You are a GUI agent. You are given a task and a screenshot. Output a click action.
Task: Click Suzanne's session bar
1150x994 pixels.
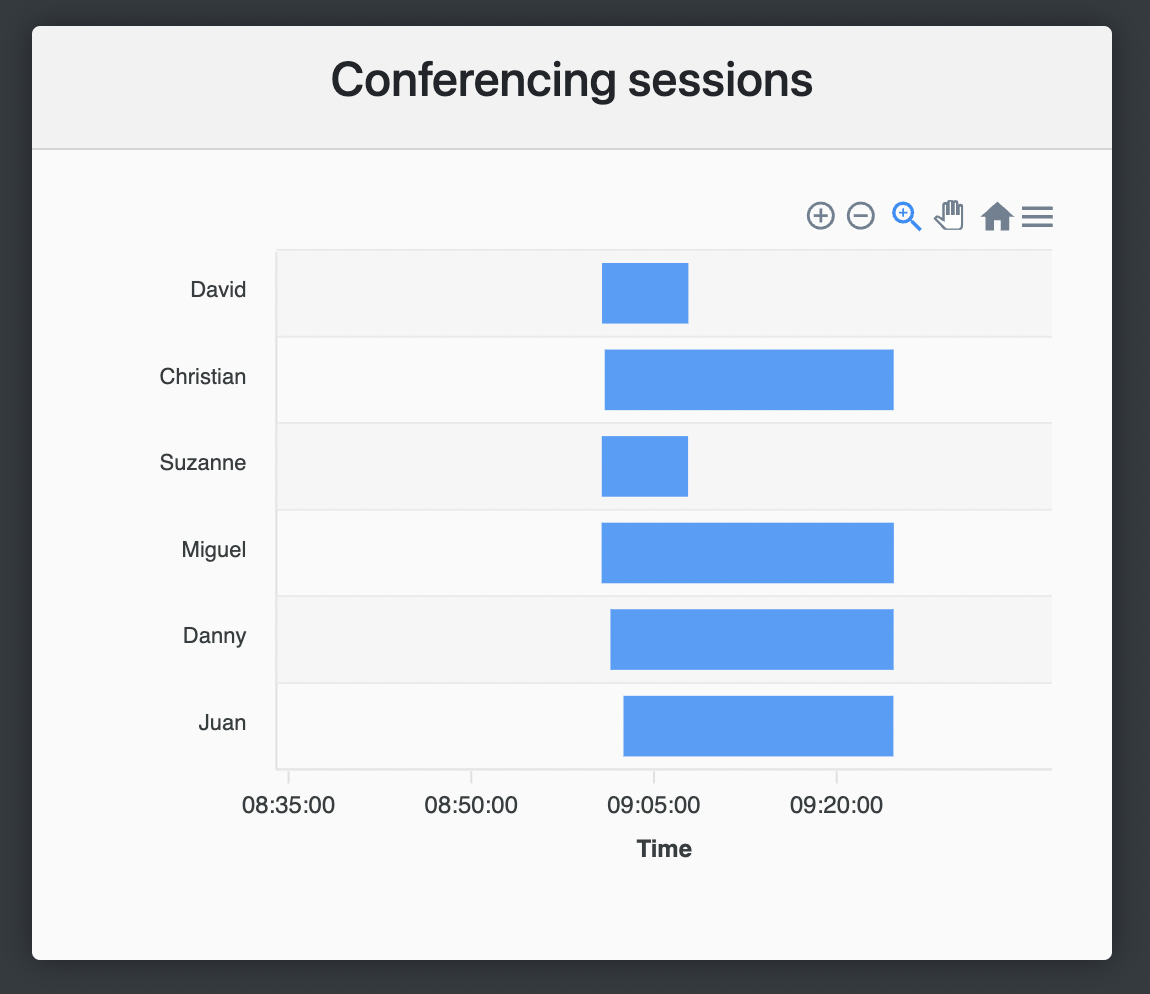(645, 466)
